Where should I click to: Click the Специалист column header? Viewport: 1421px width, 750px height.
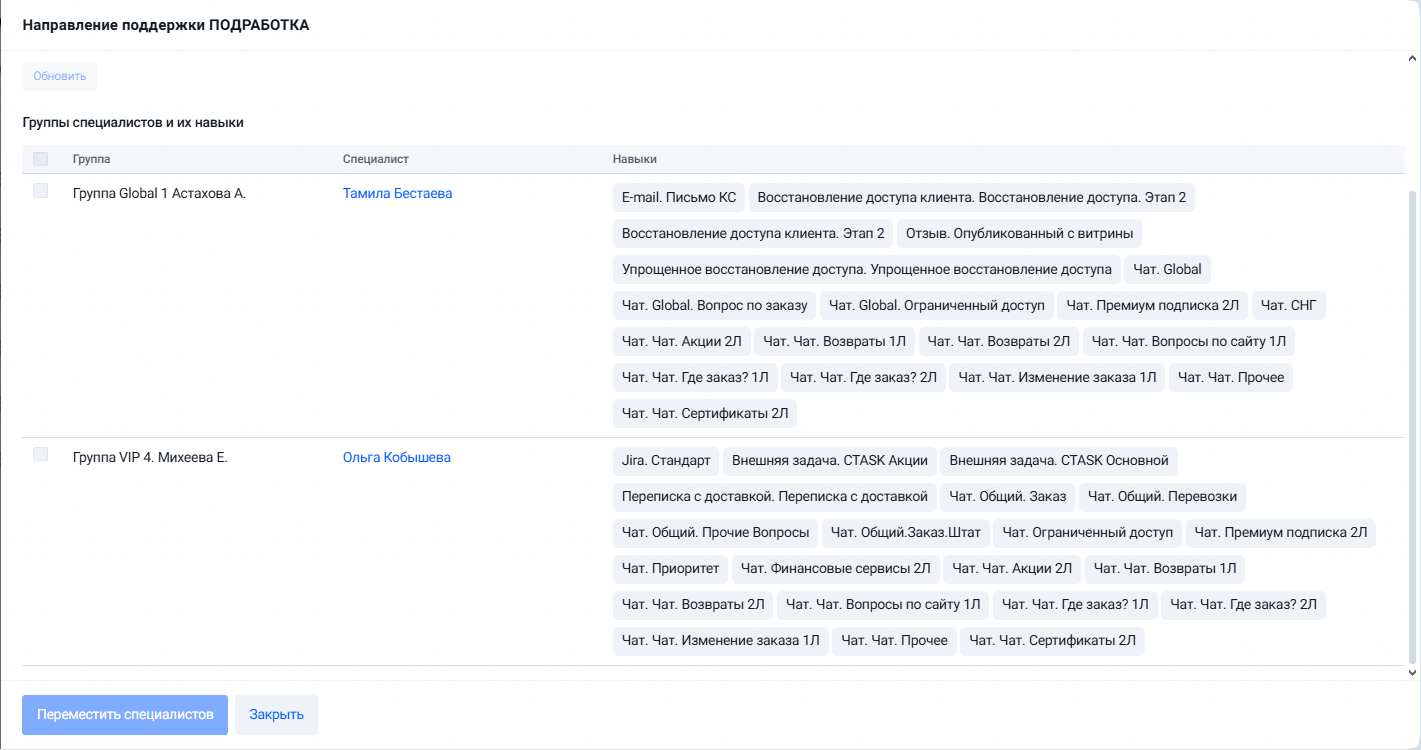point(376,159)
